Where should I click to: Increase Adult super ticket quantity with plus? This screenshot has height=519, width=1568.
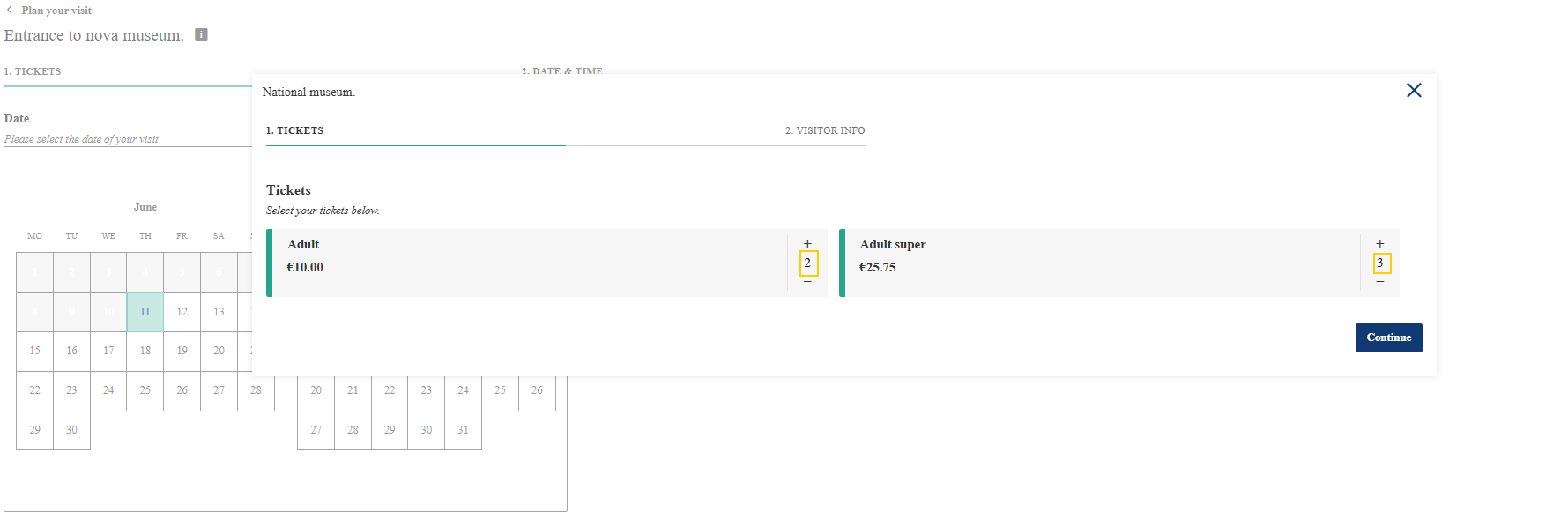point(1380,244)
